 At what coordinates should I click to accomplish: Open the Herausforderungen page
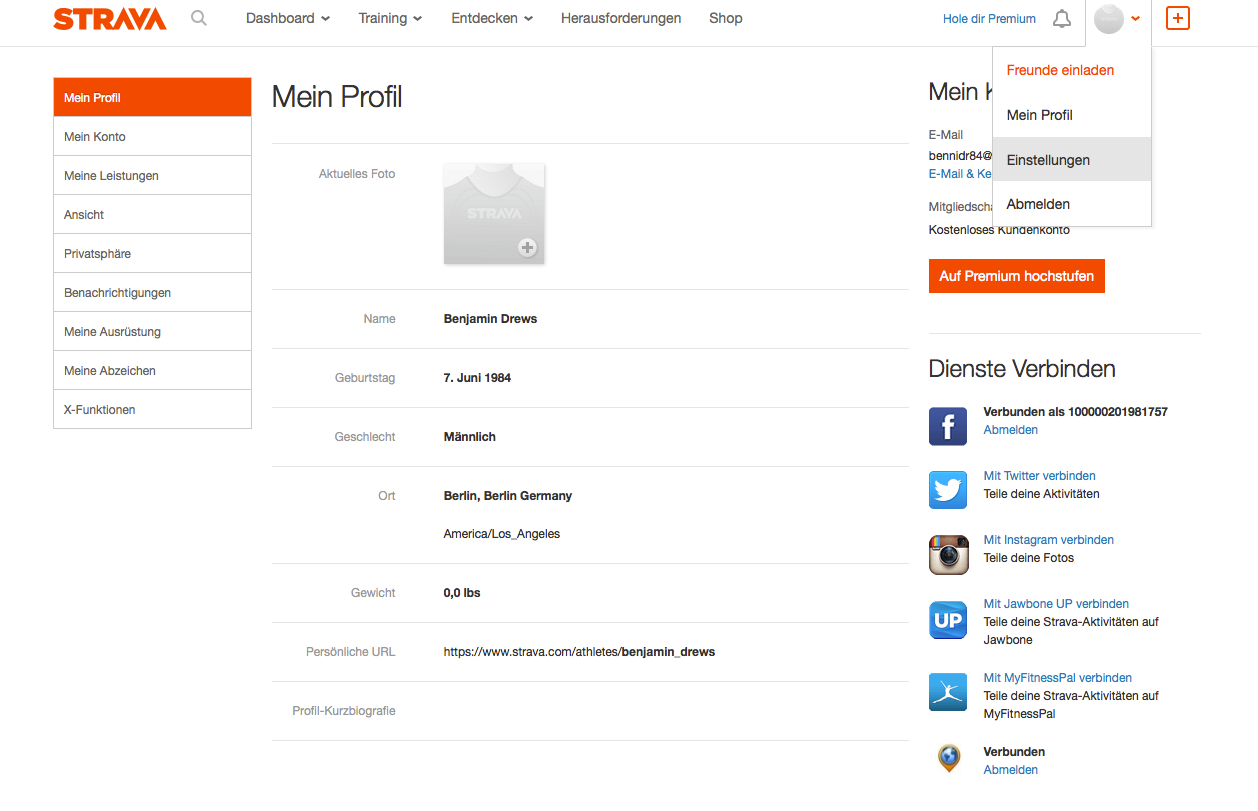621,18
